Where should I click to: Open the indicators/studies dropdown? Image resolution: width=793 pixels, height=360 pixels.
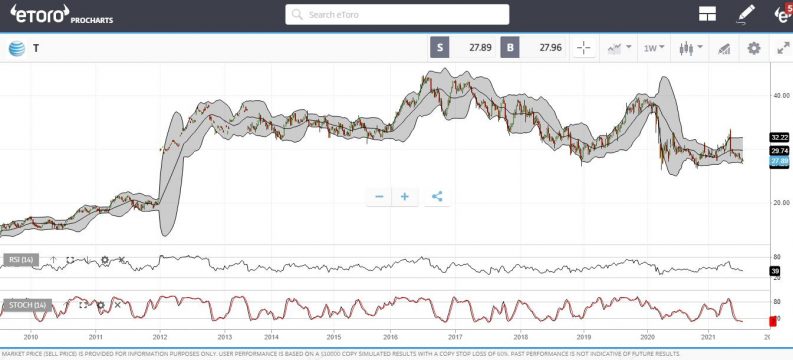click(x=619, y=49)
